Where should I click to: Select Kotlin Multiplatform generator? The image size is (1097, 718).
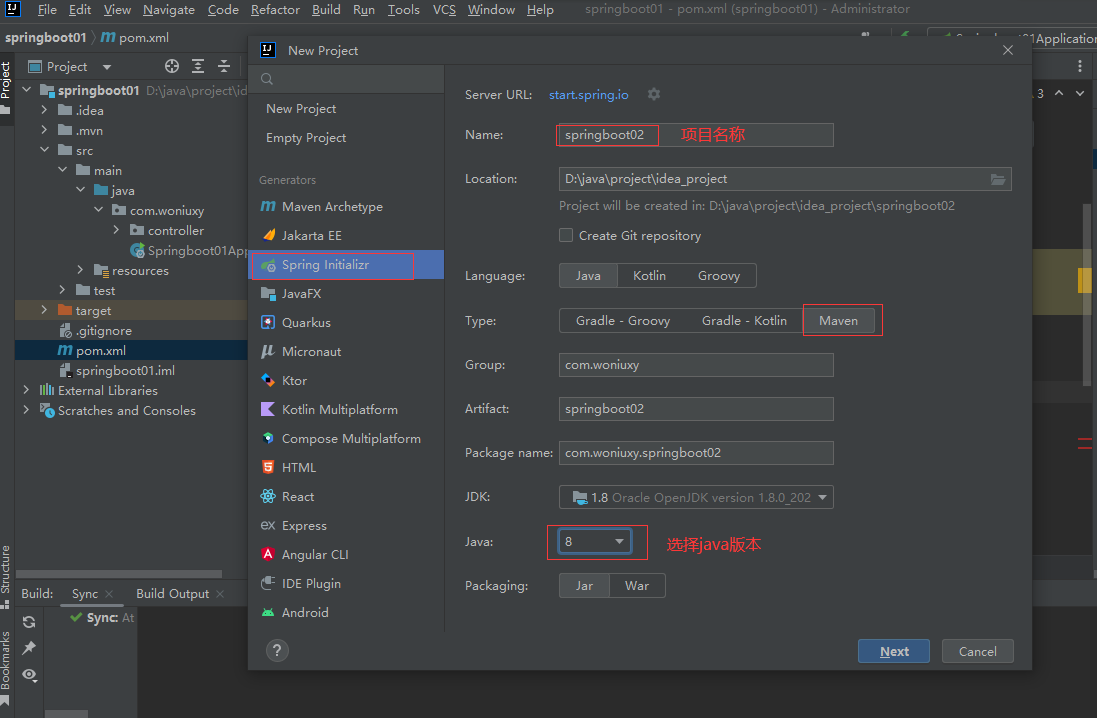click(346, 409)
